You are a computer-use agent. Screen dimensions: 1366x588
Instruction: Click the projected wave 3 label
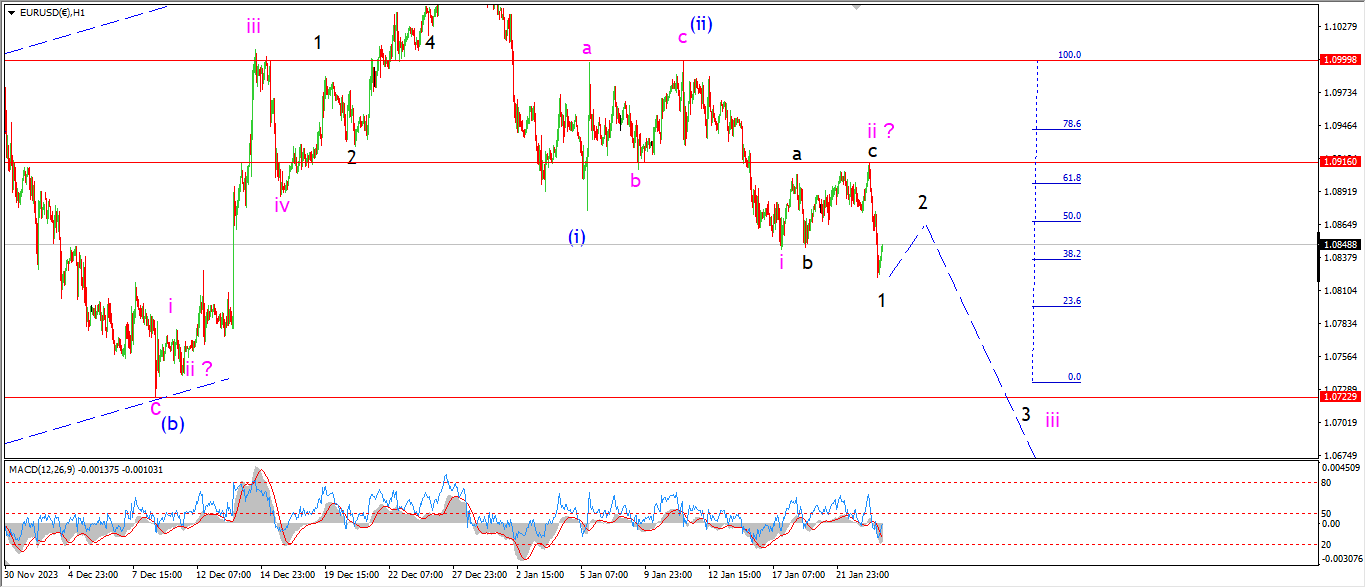point(1025,414)
